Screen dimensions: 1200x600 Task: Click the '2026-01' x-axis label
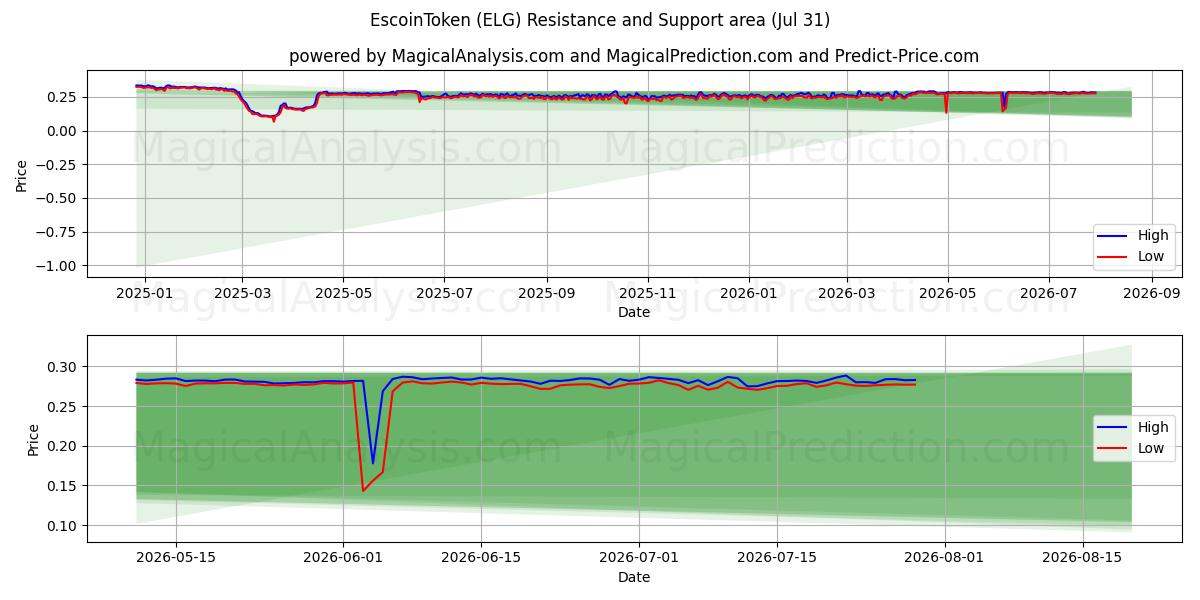point(749,294)
